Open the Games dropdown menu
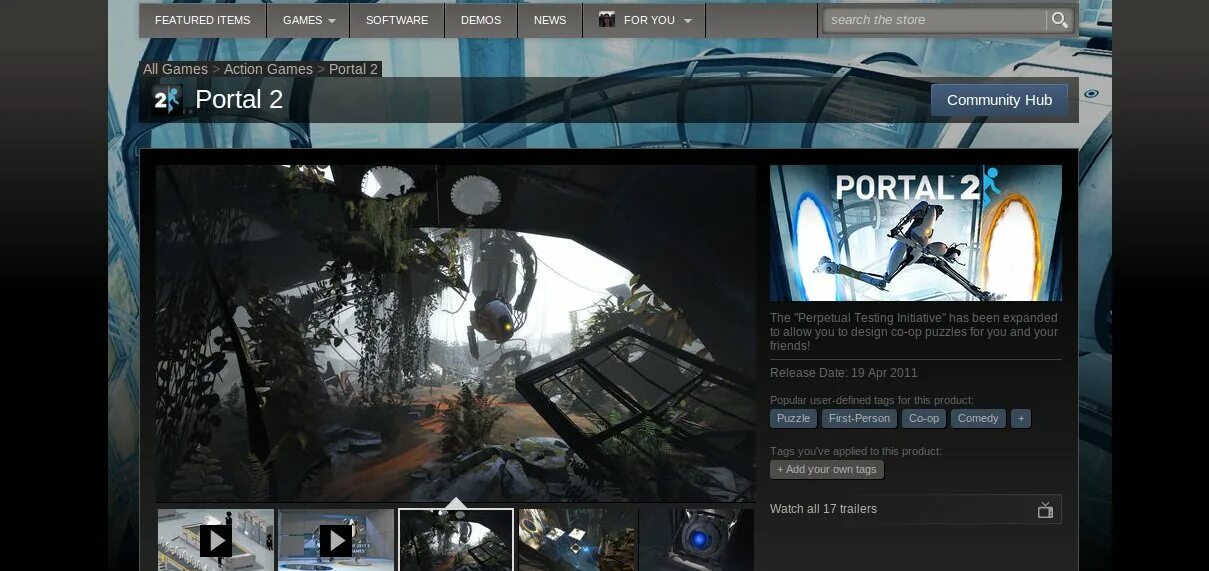This screenshot has width=1209, height=571. point(308,20)
